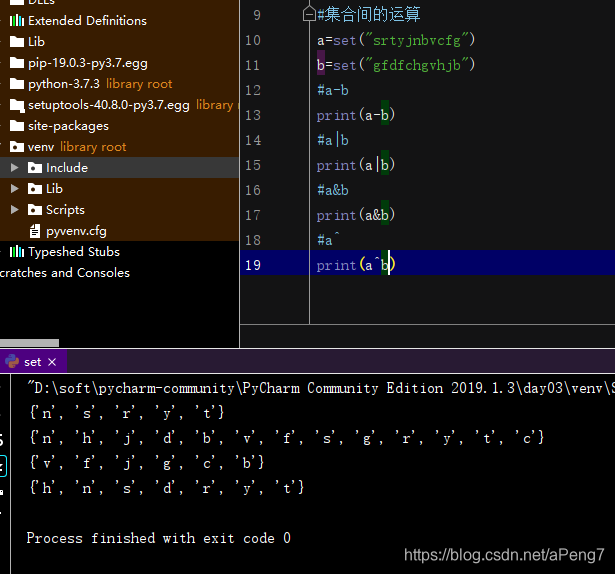Select the top-level Lib folder

click(36, 42)
